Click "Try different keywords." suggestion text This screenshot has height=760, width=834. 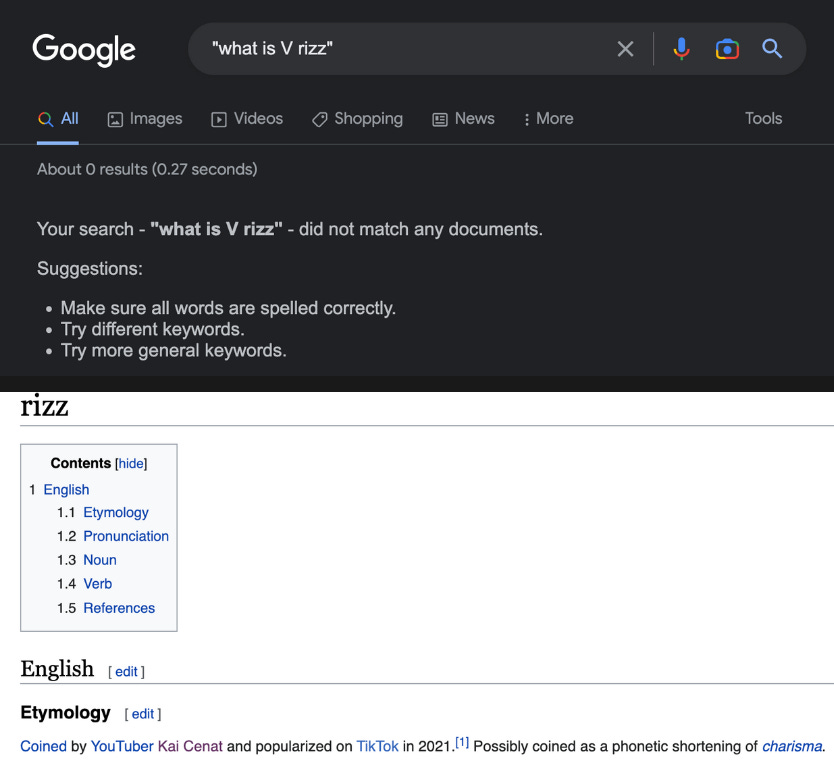pyautogui.click(x=153, y=329)
